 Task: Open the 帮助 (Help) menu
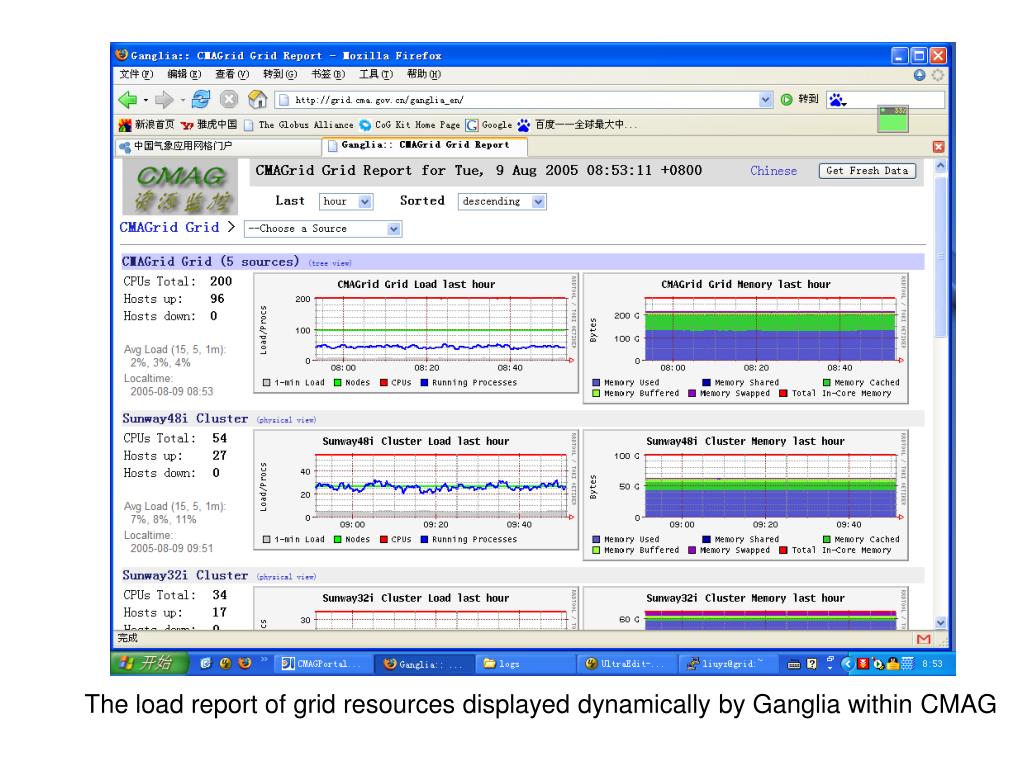424,74
